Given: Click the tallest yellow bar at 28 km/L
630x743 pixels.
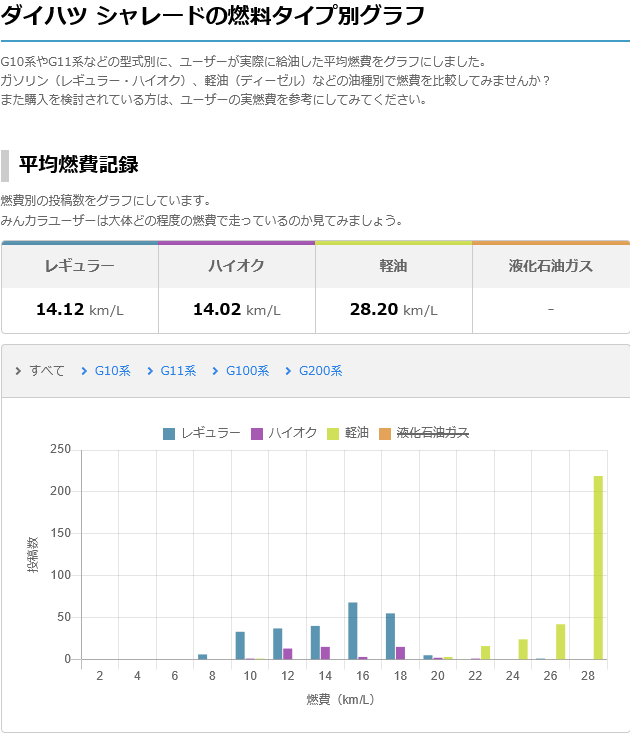Looking at the screenshot, I should 598,567.
